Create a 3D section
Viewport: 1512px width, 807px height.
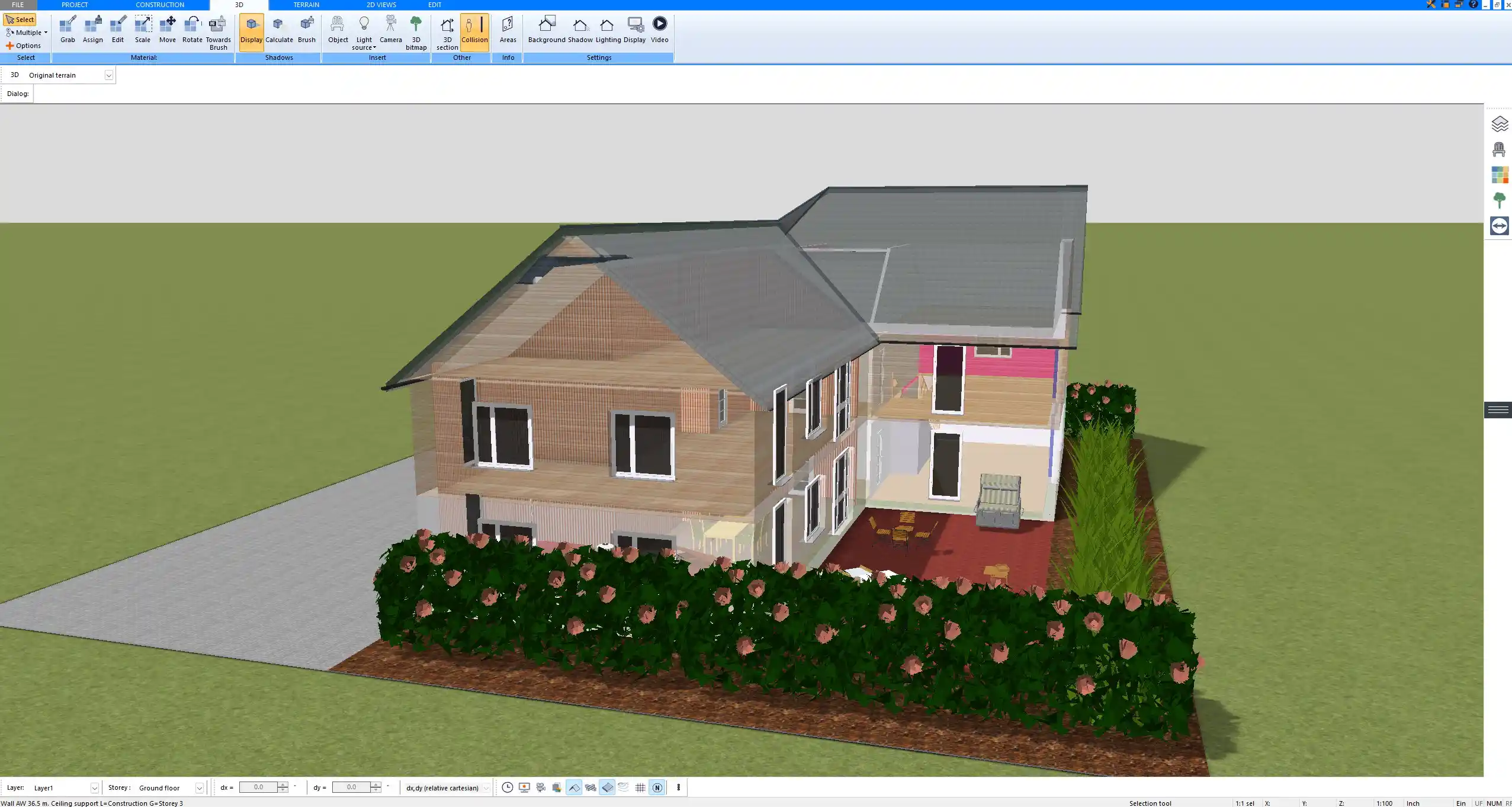[446, 30]
